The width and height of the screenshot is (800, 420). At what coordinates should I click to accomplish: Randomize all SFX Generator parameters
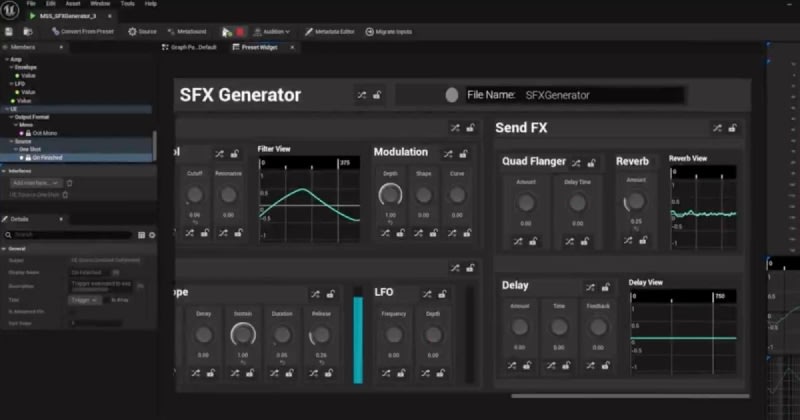(360, 95)
